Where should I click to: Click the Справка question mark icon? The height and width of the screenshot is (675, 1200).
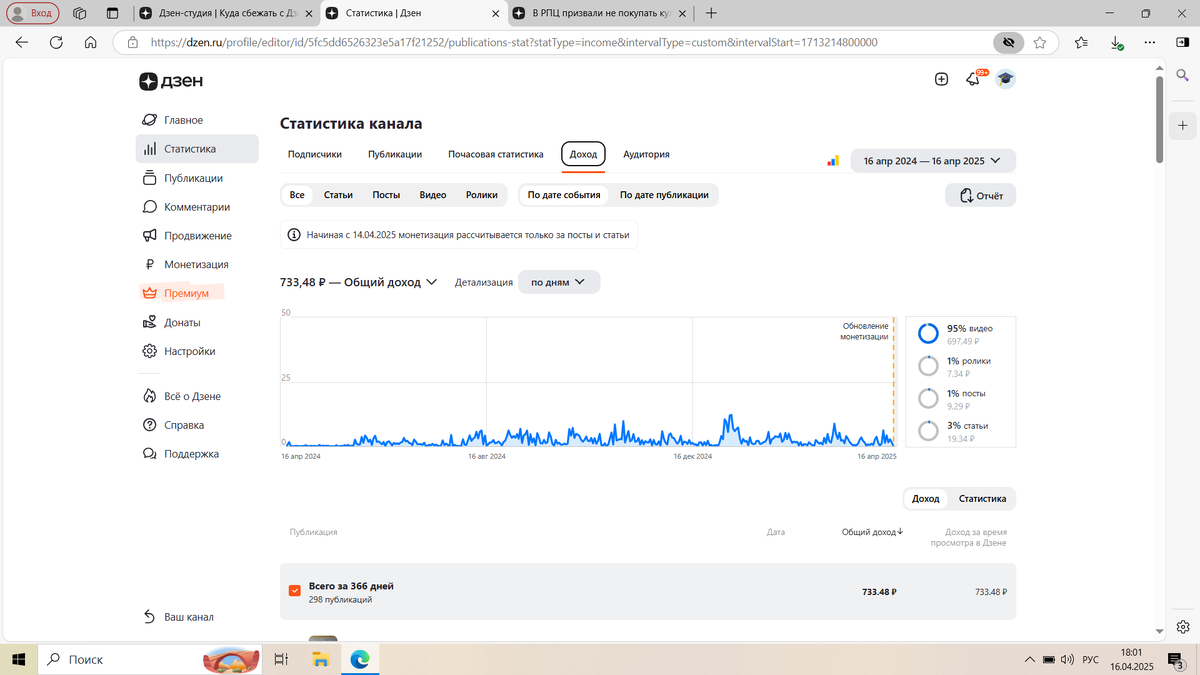(149, 425)
